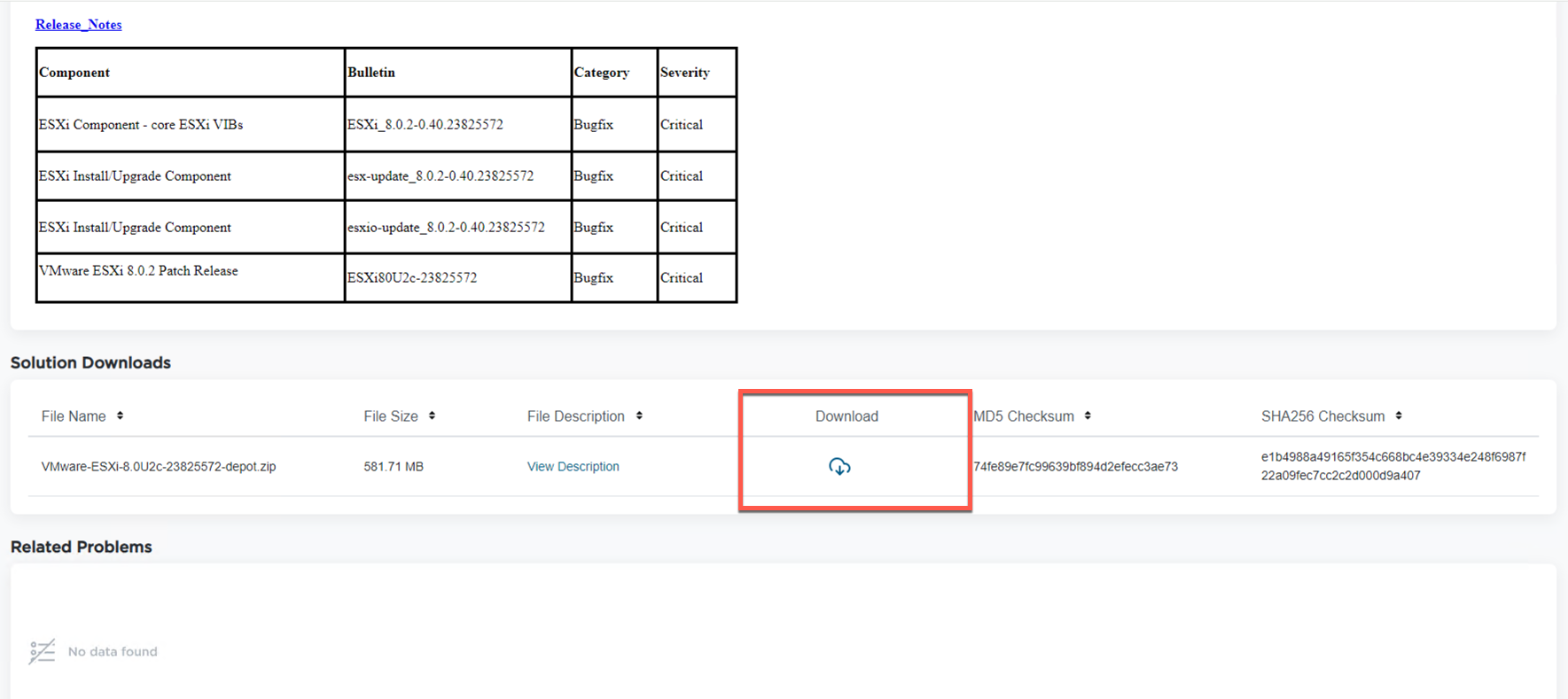
Task: Click the cloud download icon
Action: tap(839, 466)
